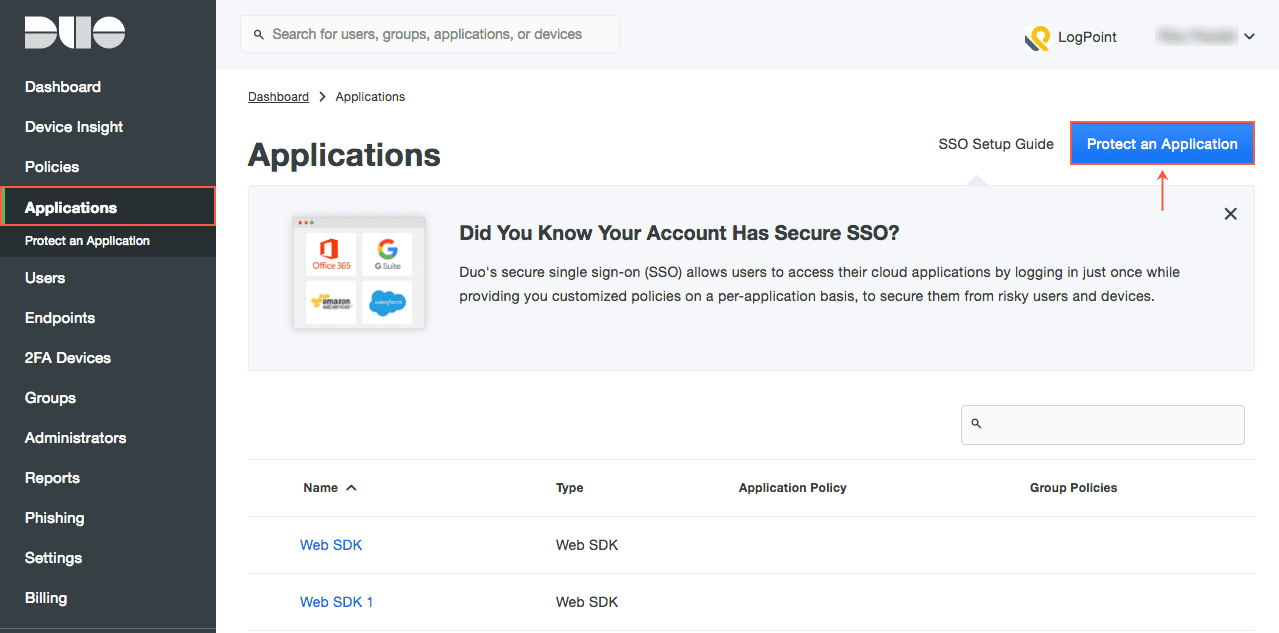Go to the Phishing section
1279x633 pixels.
pos(53,517)
